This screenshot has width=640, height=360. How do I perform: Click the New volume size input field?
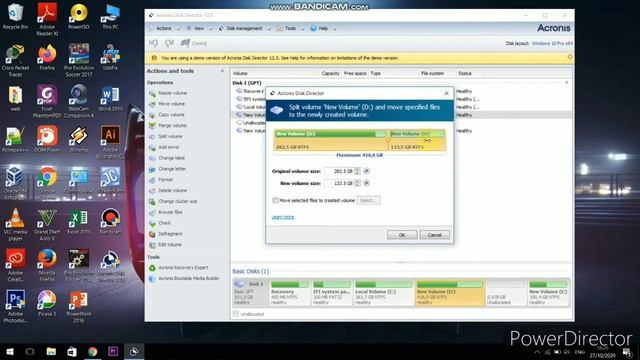(x=339, y=183)
